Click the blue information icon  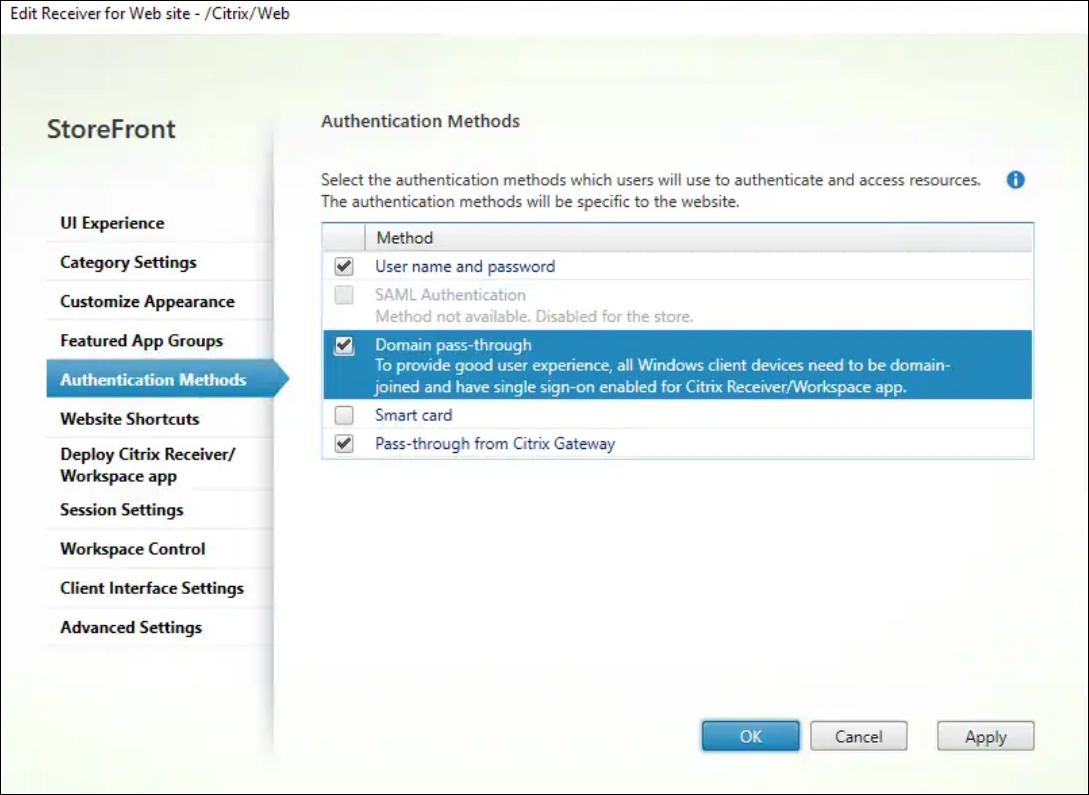point(1015,180)
